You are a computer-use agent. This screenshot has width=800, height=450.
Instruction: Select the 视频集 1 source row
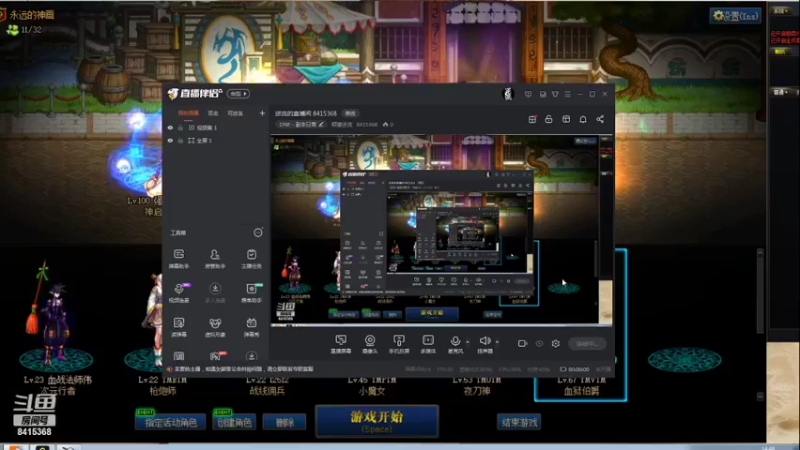[216, 128]
